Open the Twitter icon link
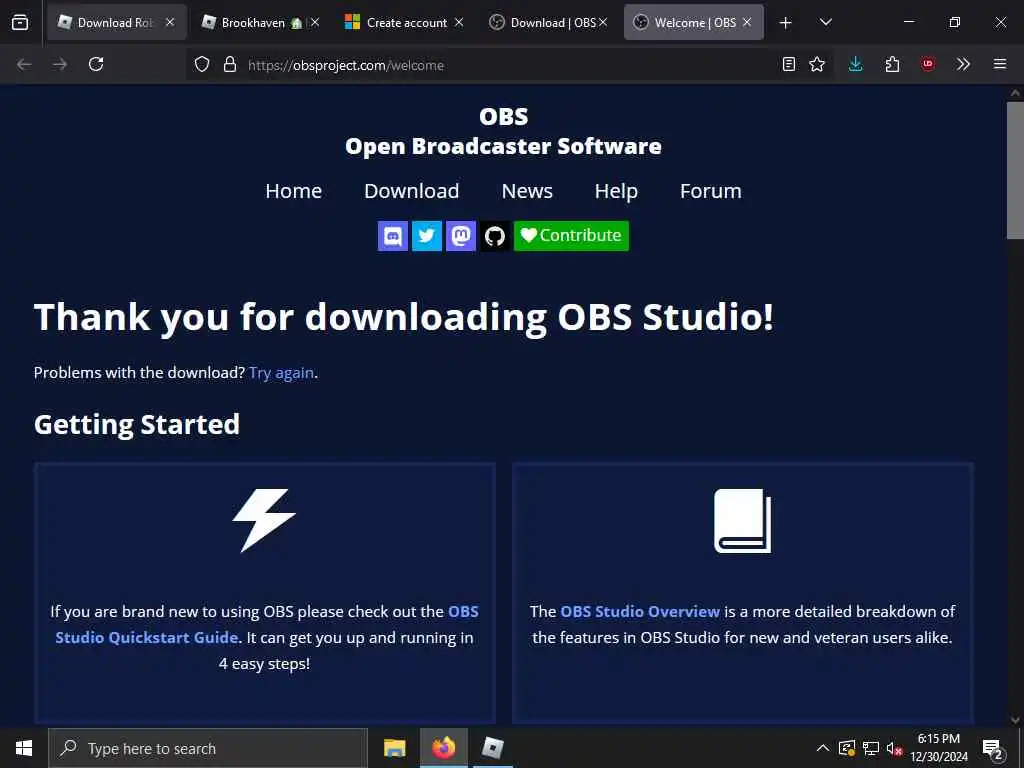Viewport: 1024px width, 768px height. click(x=426, y=236)
